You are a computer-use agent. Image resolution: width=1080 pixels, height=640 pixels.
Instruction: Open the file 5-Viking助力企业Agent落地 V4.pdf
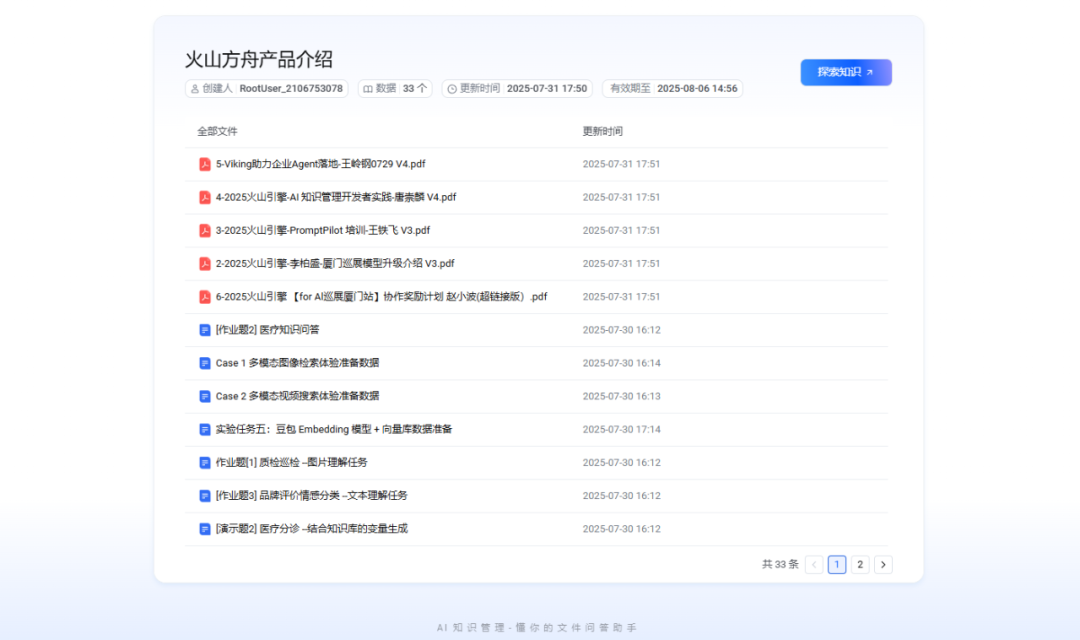point(320,164)
